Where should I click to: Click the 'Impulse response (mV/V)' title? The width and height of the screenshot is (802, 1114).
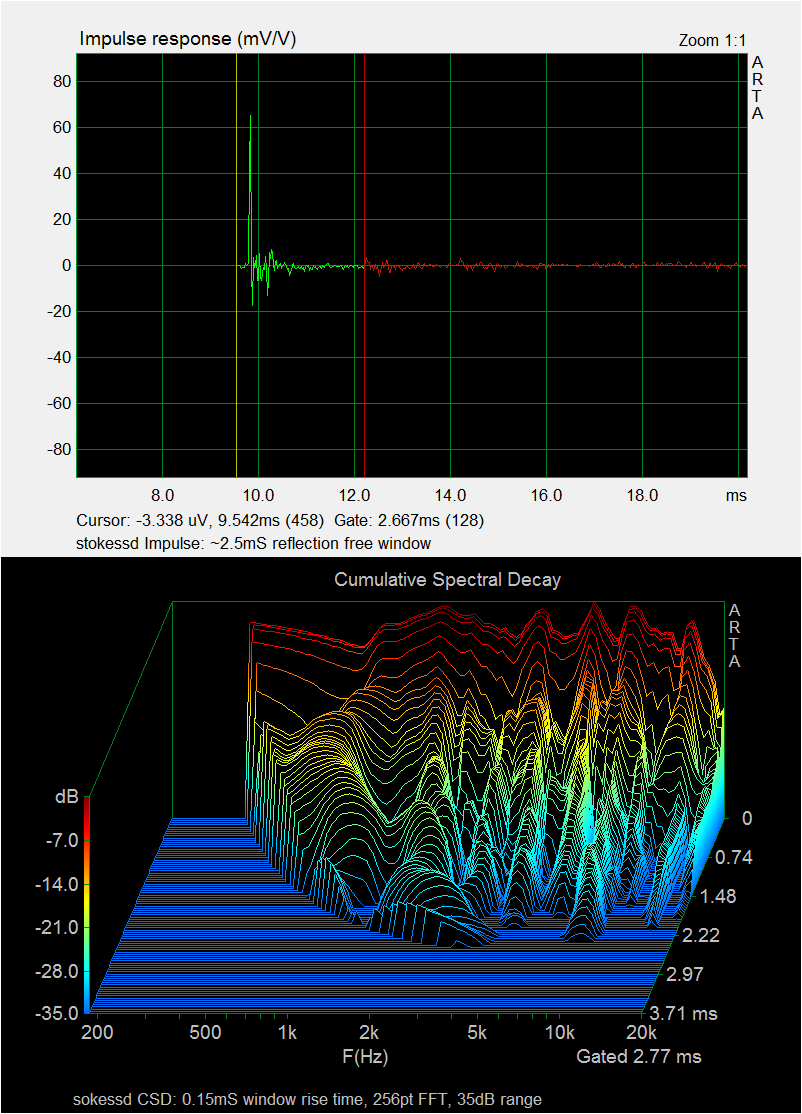(188, 38)
